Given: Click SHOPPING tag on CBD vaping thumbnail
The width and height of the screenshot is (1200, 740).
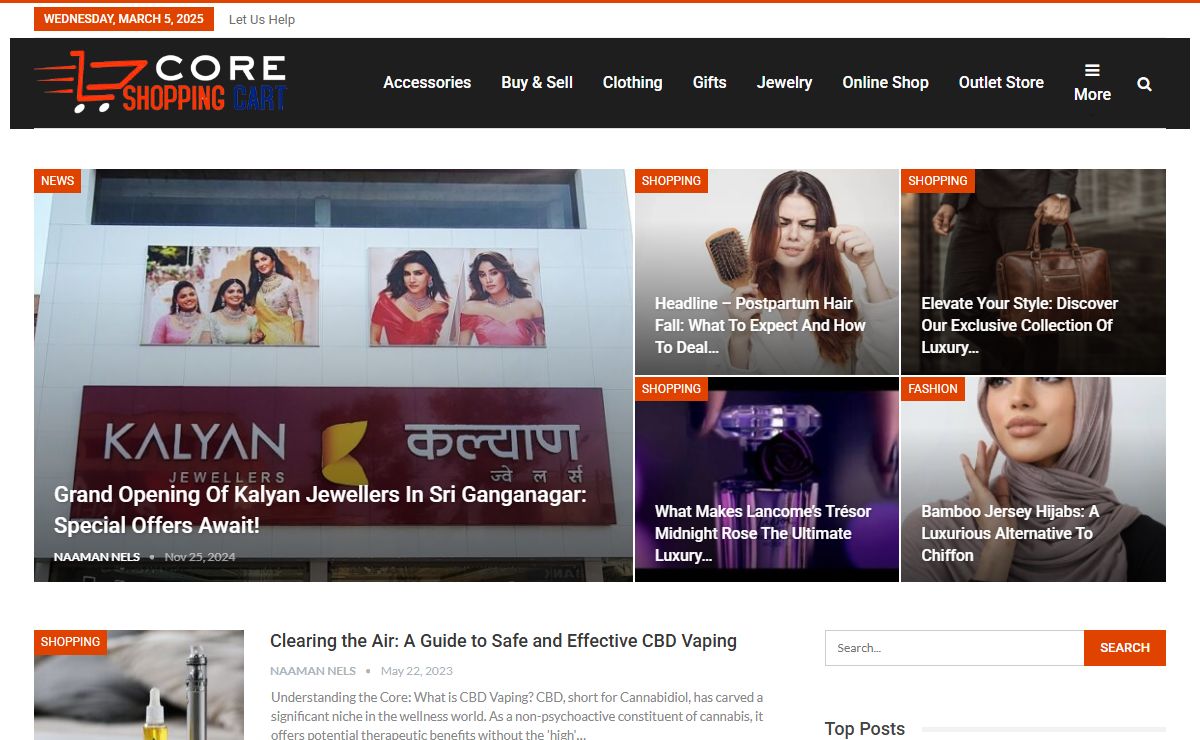Looking at the screenshot, I should [x=70, y=642].
